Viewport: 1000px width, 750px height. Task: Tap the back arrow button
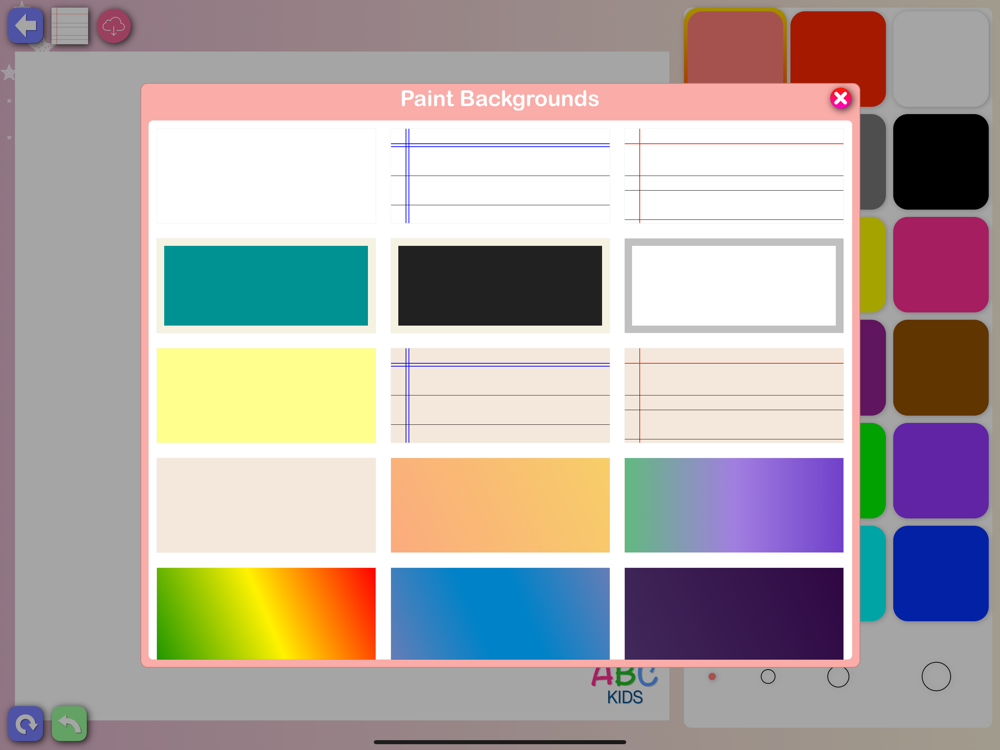click(x=26, y=26)
